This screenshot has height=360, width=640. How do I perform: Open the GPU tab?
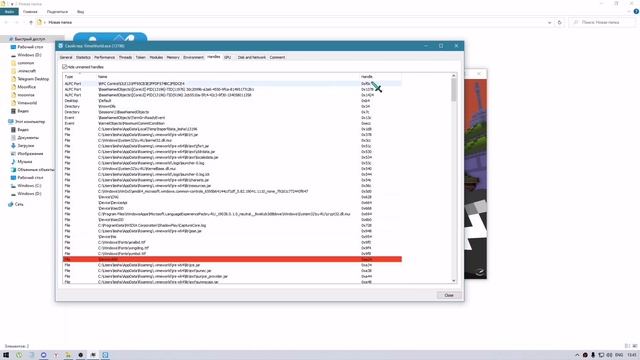(x=227, y=58)
